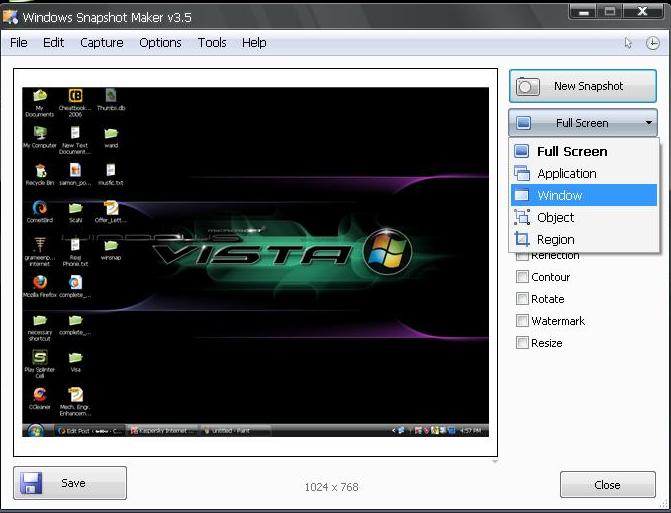Click the Application mode icon in list
Screen dimensions: 671x513
tap(522, 173)
